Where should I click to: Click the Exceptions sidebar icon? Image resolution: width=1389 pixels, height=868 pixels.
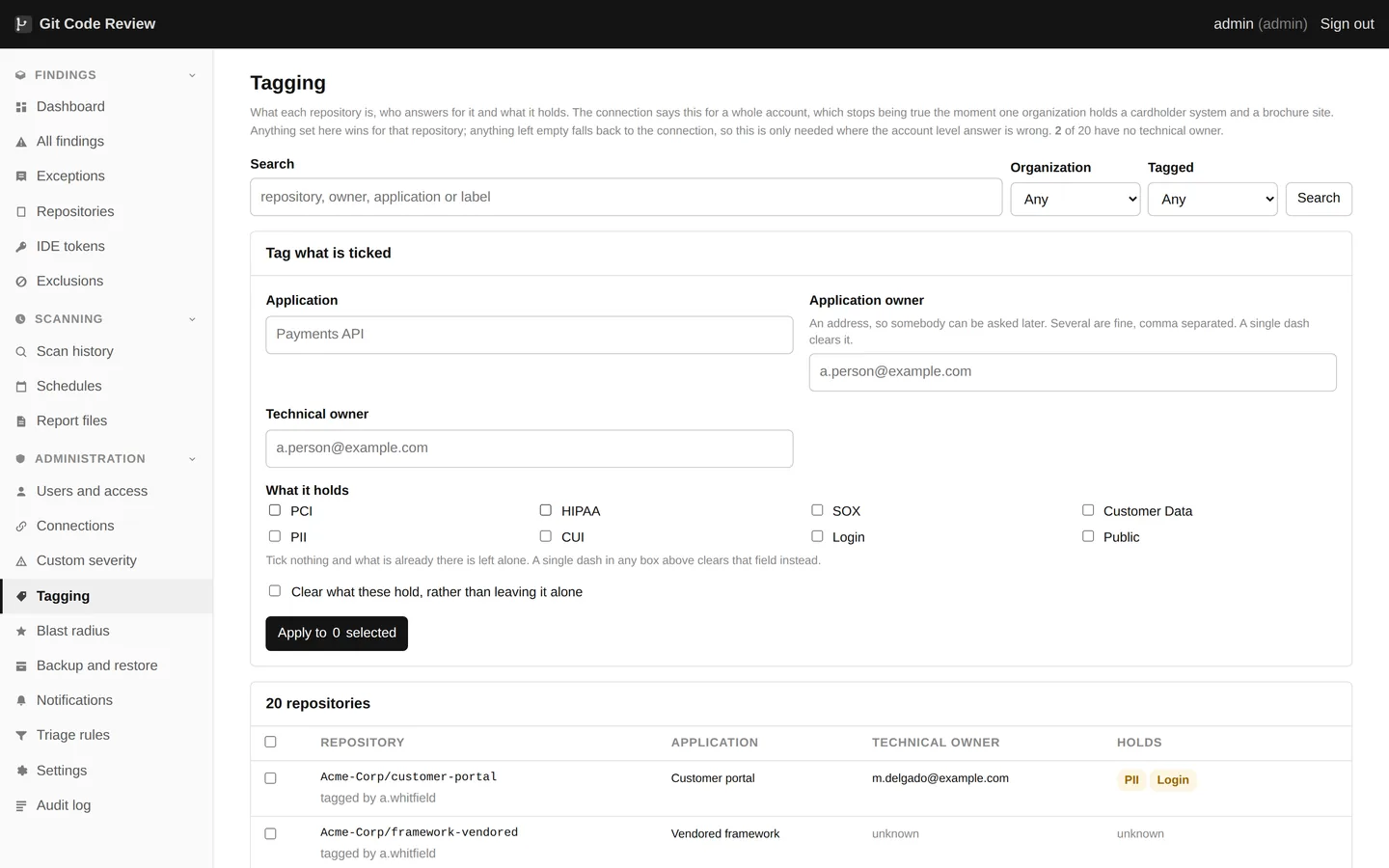[21, 176]
